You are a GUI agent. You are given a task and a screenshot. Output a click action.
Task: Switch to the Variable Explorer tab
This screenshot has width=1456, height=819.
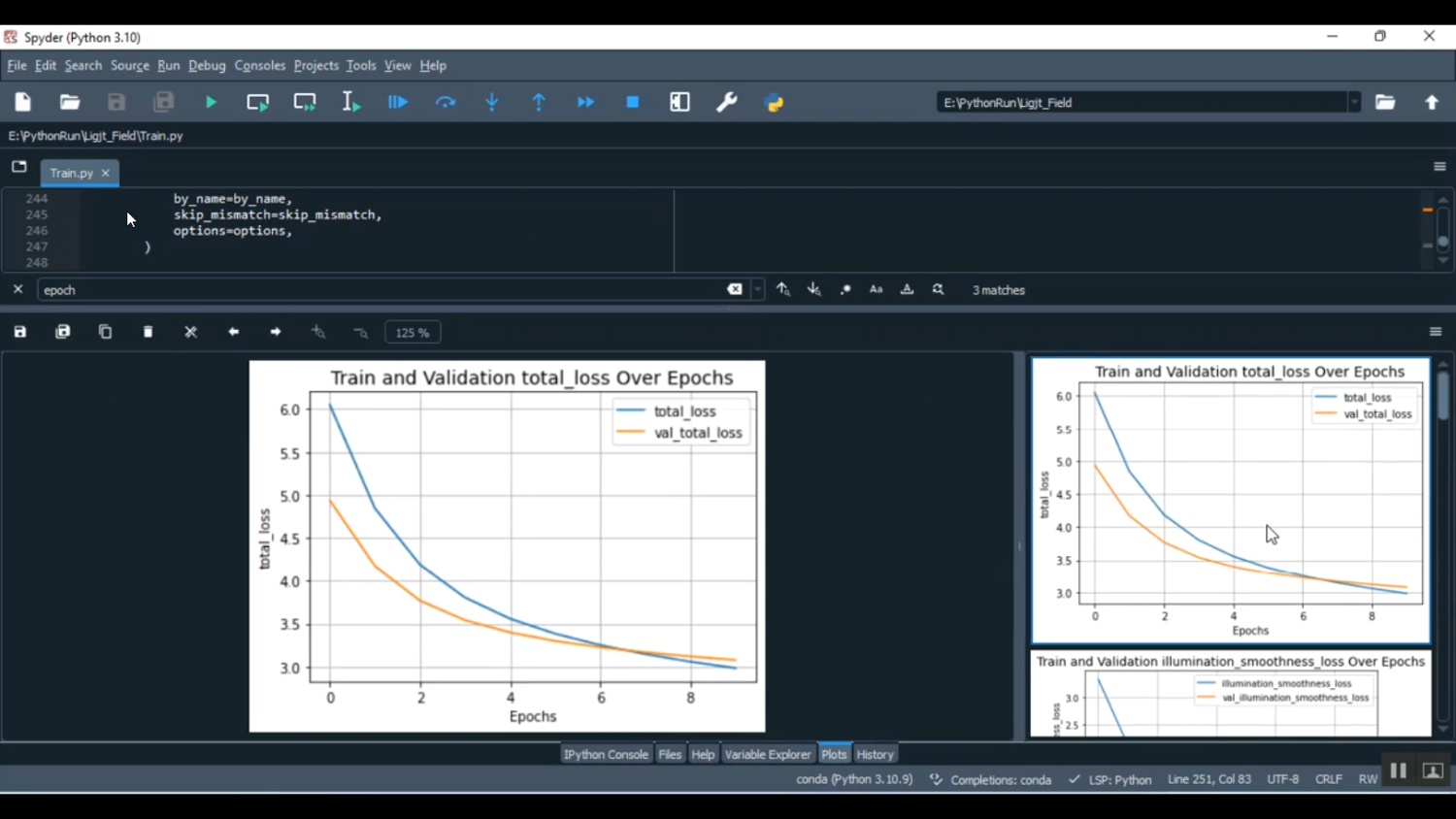coord(767,754)
